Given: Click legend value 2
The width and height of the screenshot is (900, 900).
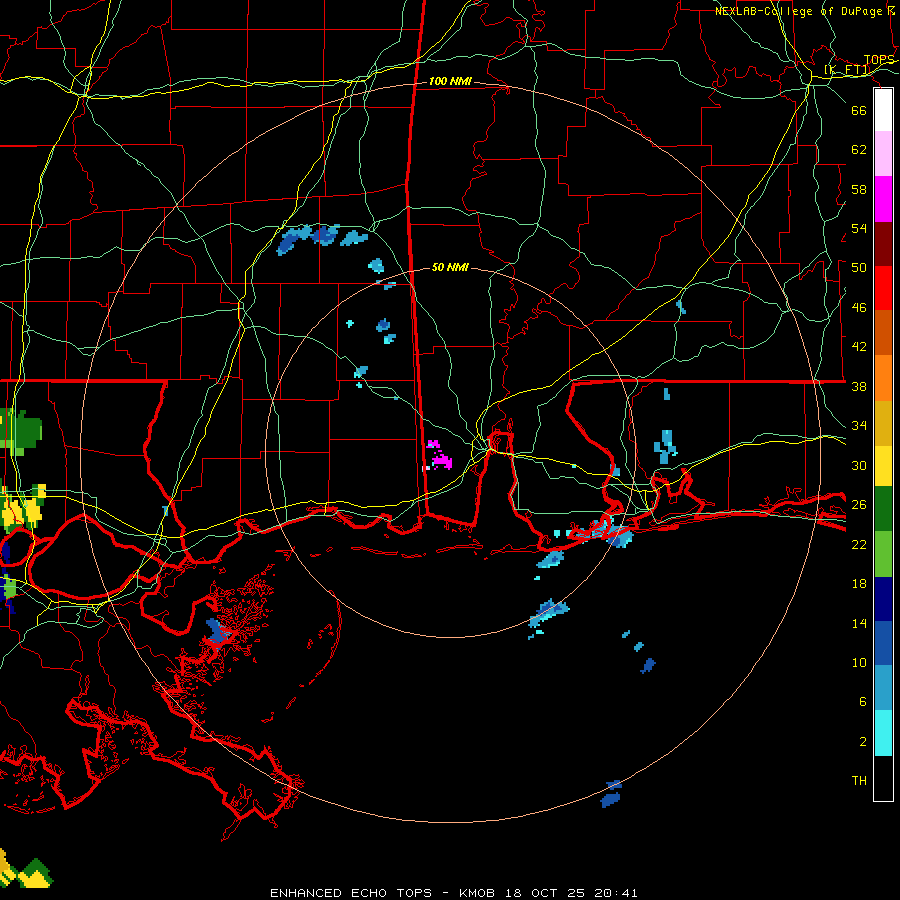Looking at the screenshot, I should (863, 742).
